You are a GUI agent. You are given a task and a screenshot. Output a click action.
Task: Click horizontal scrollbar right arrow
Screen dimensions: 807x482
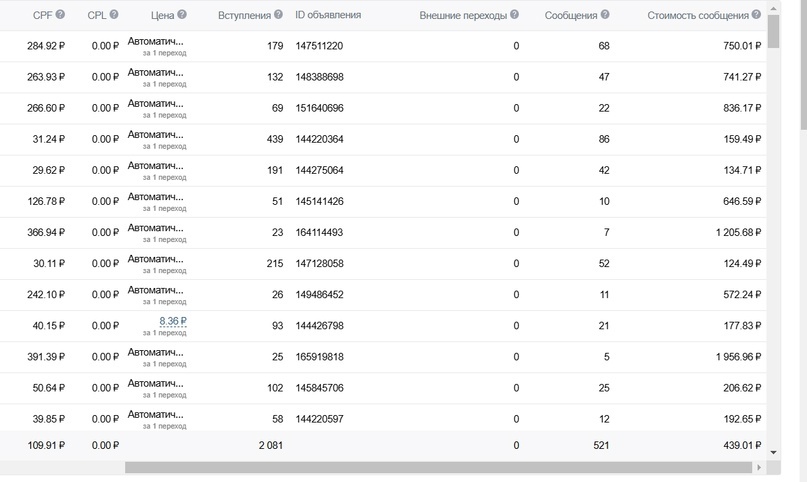[758, 468]
